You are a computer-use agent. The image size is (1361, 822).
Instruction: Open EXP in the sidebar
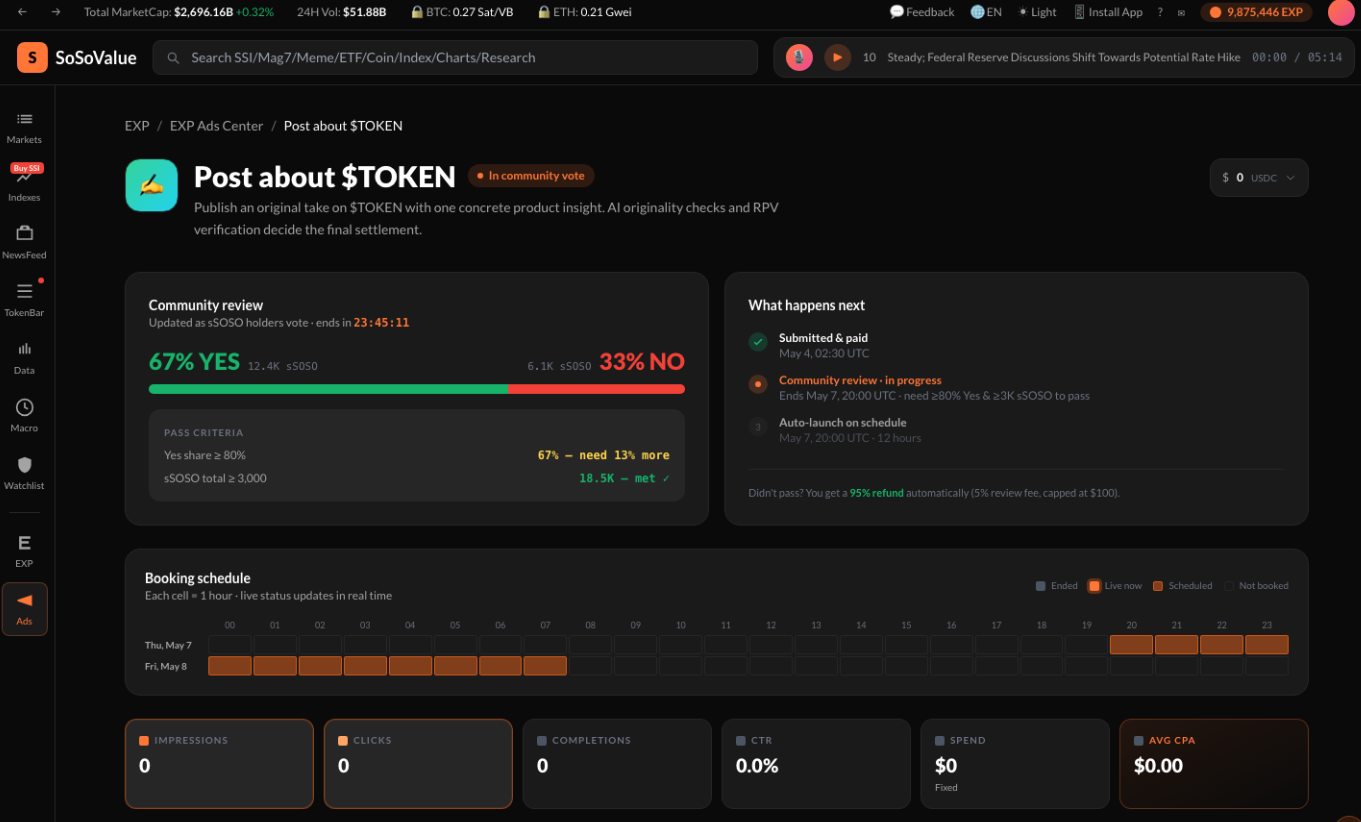[24, 551]
